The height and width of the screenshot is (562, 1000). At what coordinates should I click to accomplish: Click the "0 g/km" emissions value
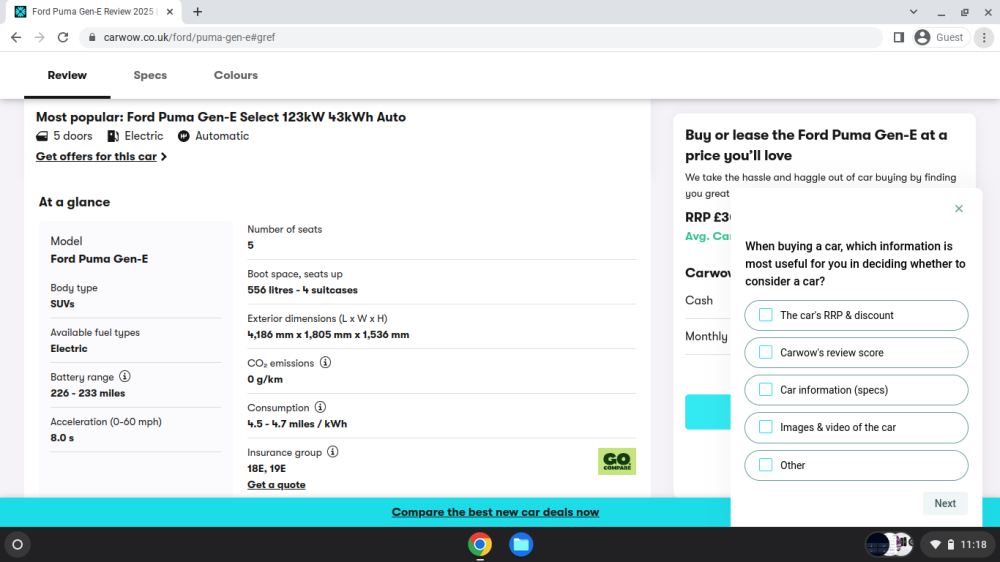click(265, 379)
